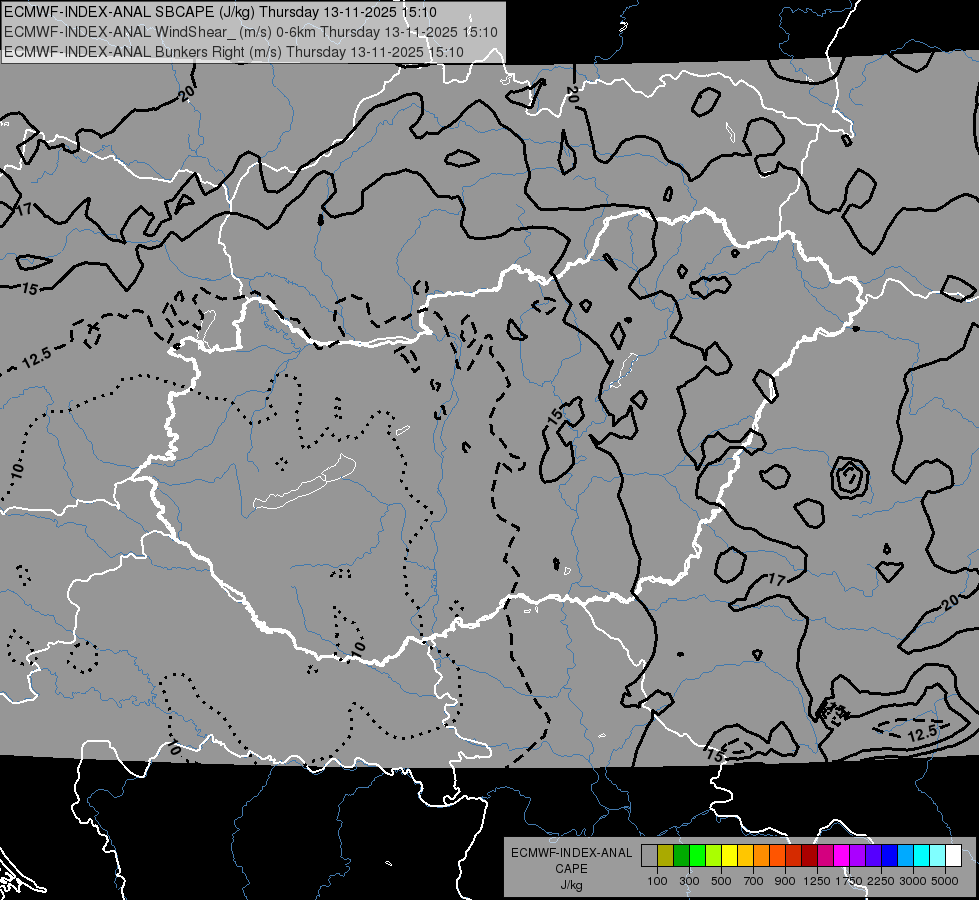Image resolution: width=979 pixels, height=900 pixels.
Task: Click the 500 legend value
Action: [x=721, y=881]
